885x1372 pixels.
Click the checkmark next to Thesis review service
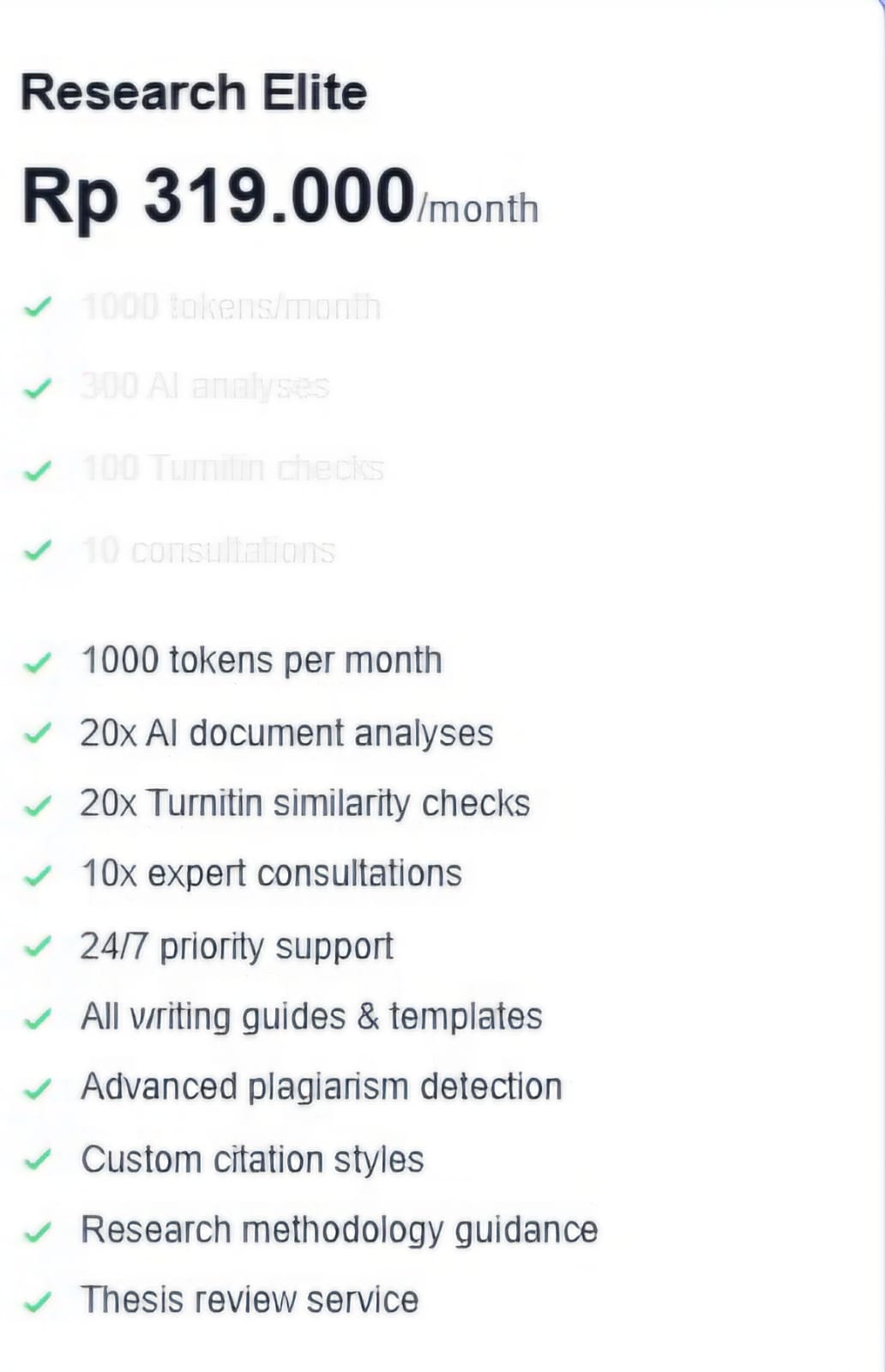point(38,1302)
